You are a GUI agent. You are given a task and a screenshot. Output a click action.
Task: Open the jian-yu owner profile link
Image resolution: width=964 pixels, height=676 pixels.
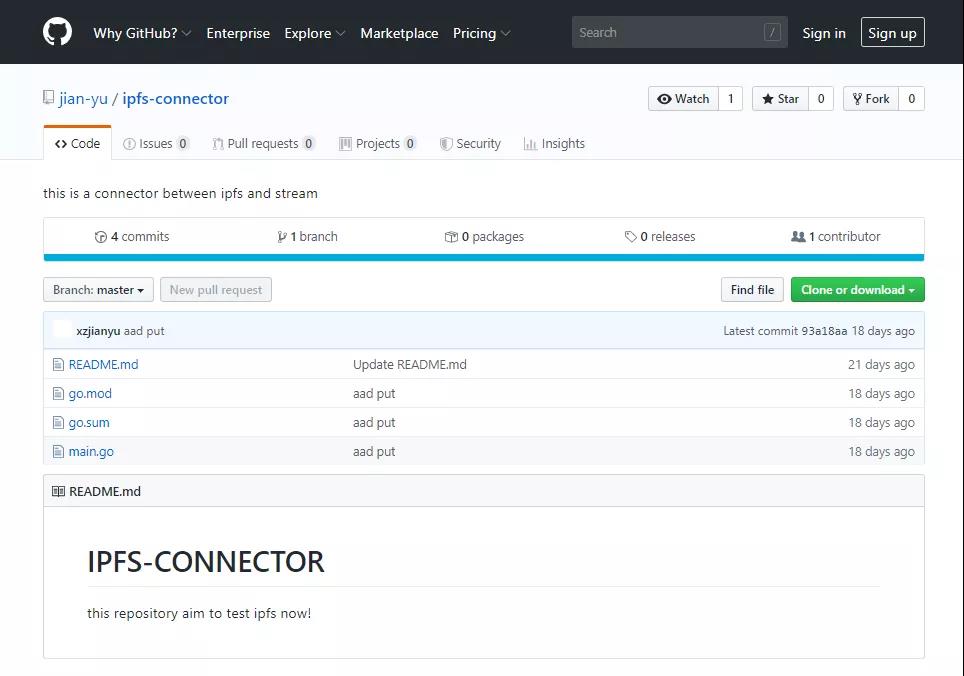[84, 98]
